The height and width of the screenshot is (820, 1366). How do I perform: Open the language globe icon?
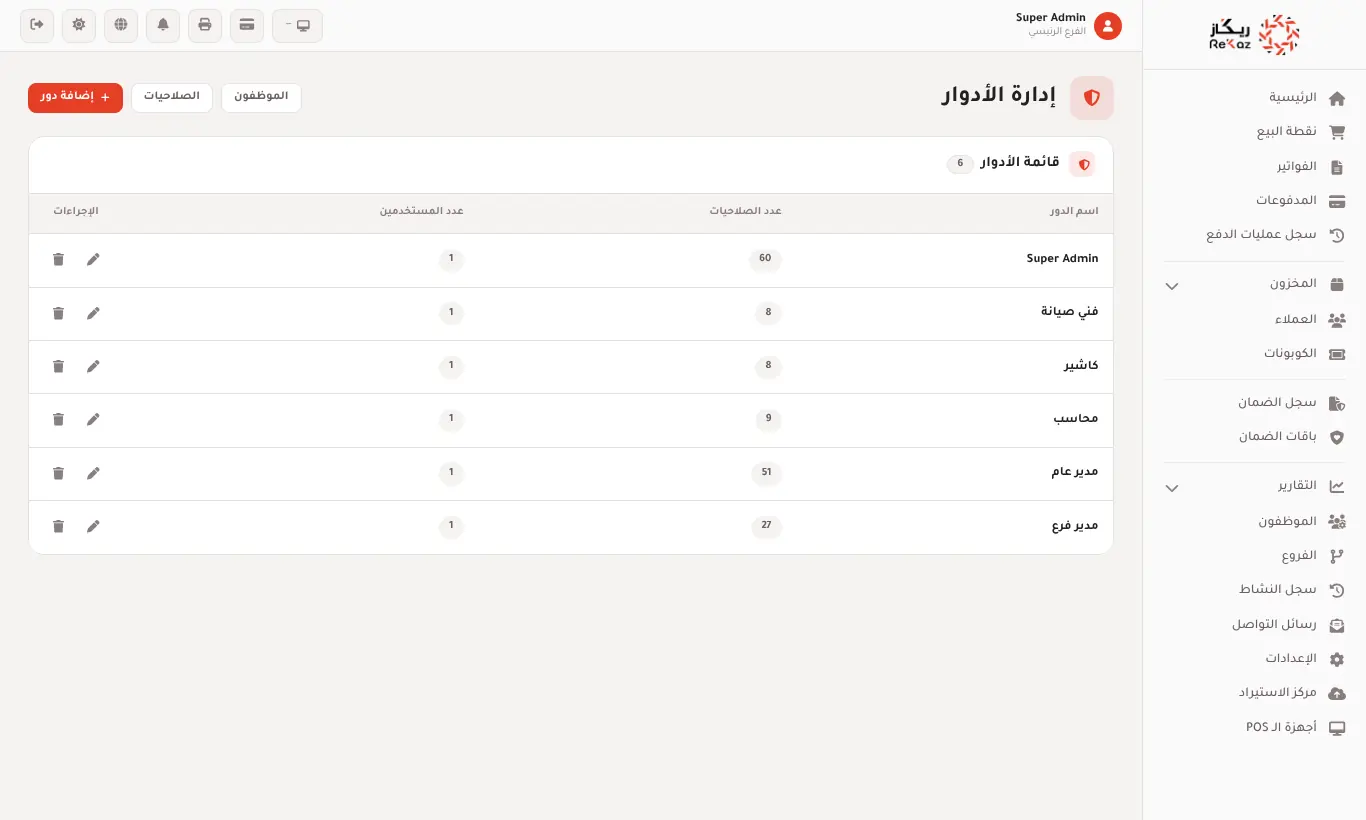pos(121,25)
